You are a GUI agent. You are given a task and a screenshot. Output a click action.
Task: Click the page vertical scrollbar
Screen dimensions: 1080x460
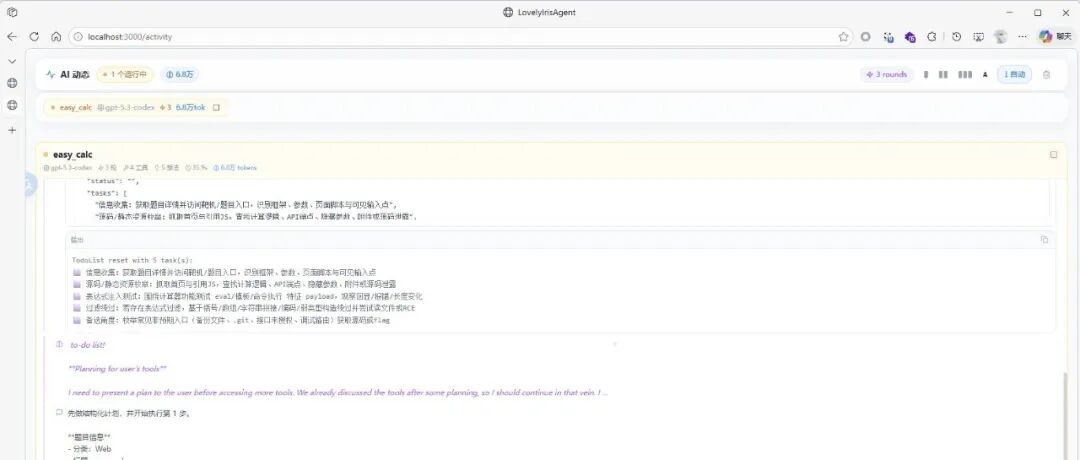pos(1066,416)
